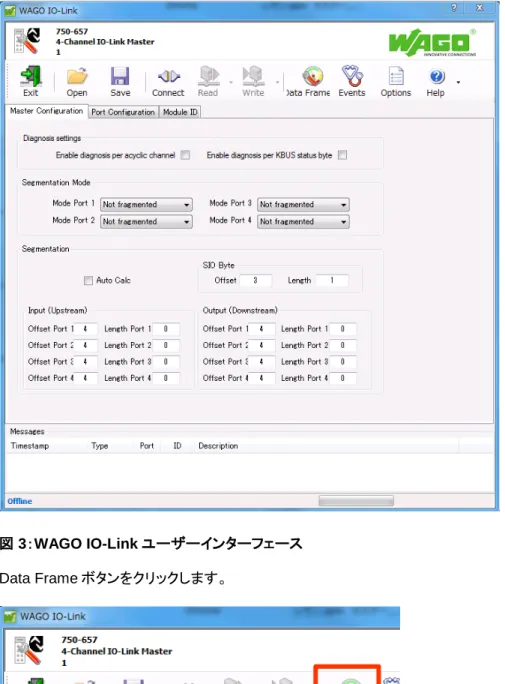Screen dimensions: 505x684
Task: Click Input Offset Port 4 field
Action: [85, 378]
